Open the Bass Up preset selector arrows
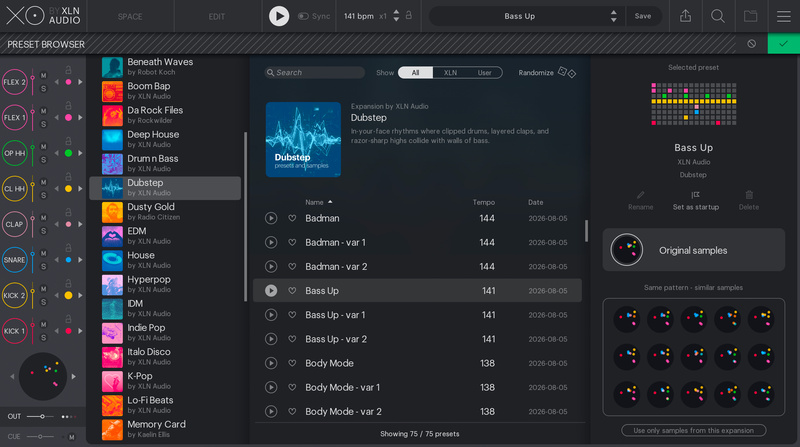 pyautogui.click(x=614, y=16)
